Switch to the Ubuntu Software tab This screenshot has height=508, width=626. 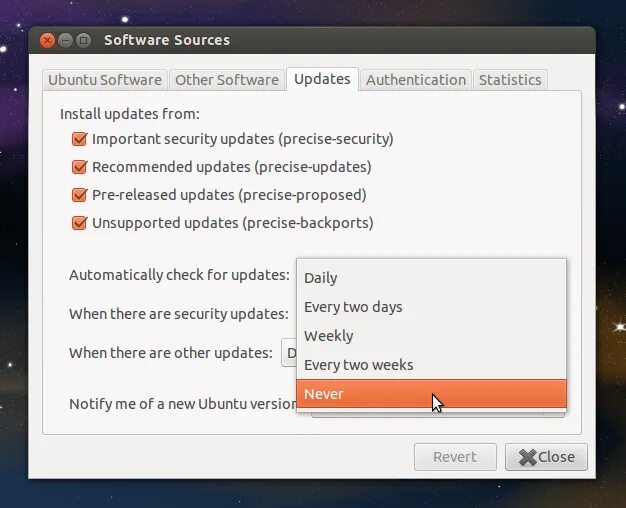click(105, 80)
